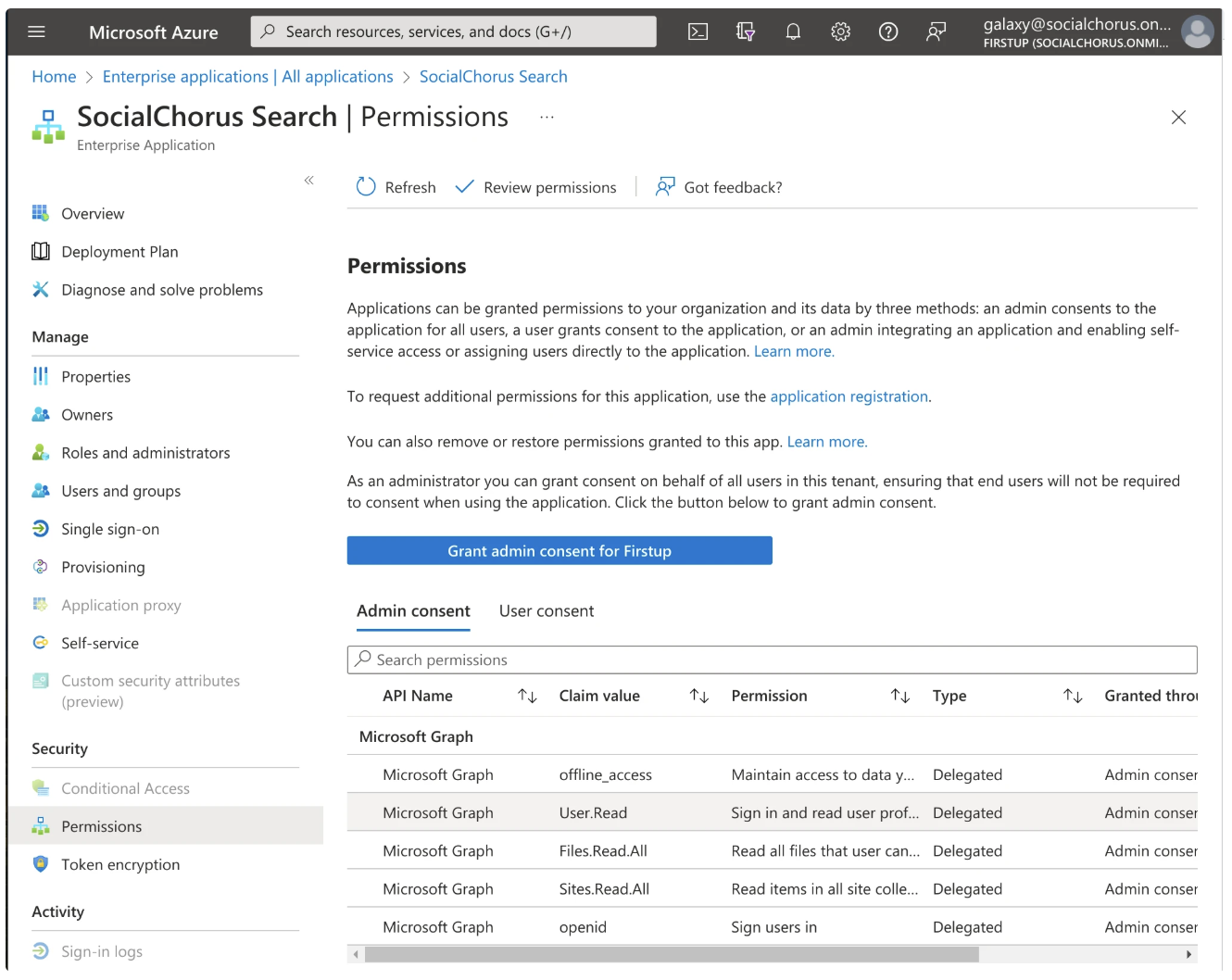Go to Home breadcrumb
Viewport: 1232px width, 980px height.
54,77
